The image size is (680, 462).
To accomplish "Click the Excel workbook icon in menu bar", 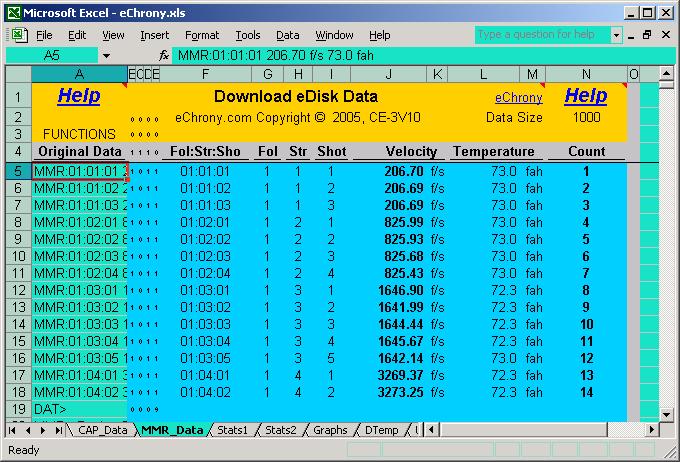I will [x=17, y=35].
